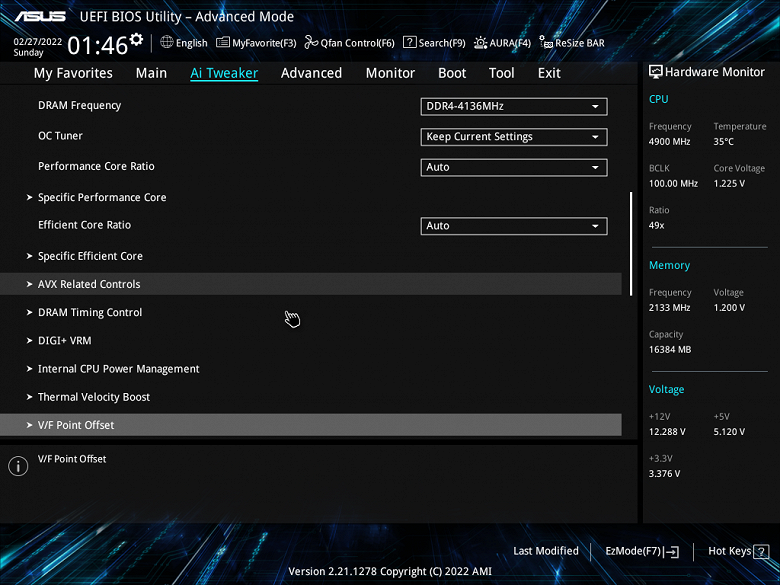The image size is (780, 585).
Task: Expand V/F Point Offset submenu
Action: coord(311,425)
